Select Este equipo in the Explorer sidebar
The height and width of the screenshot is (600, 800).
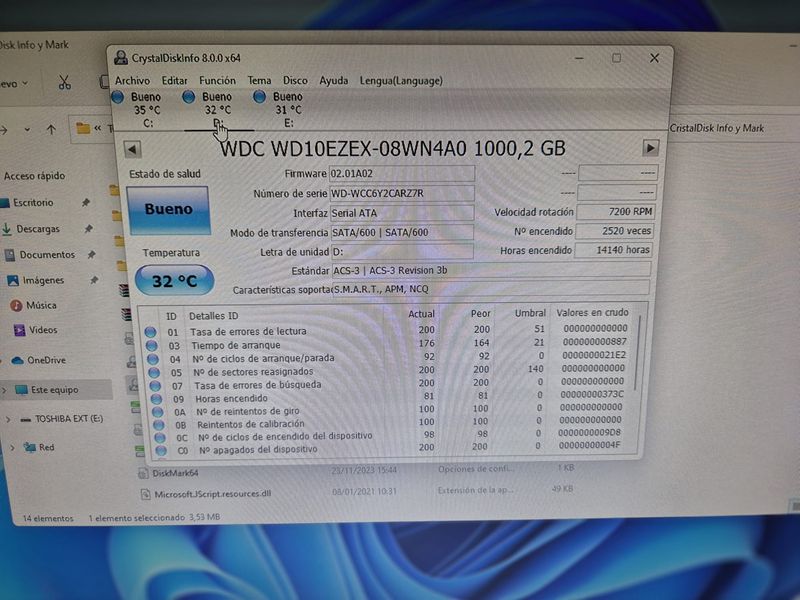(54, 390)
